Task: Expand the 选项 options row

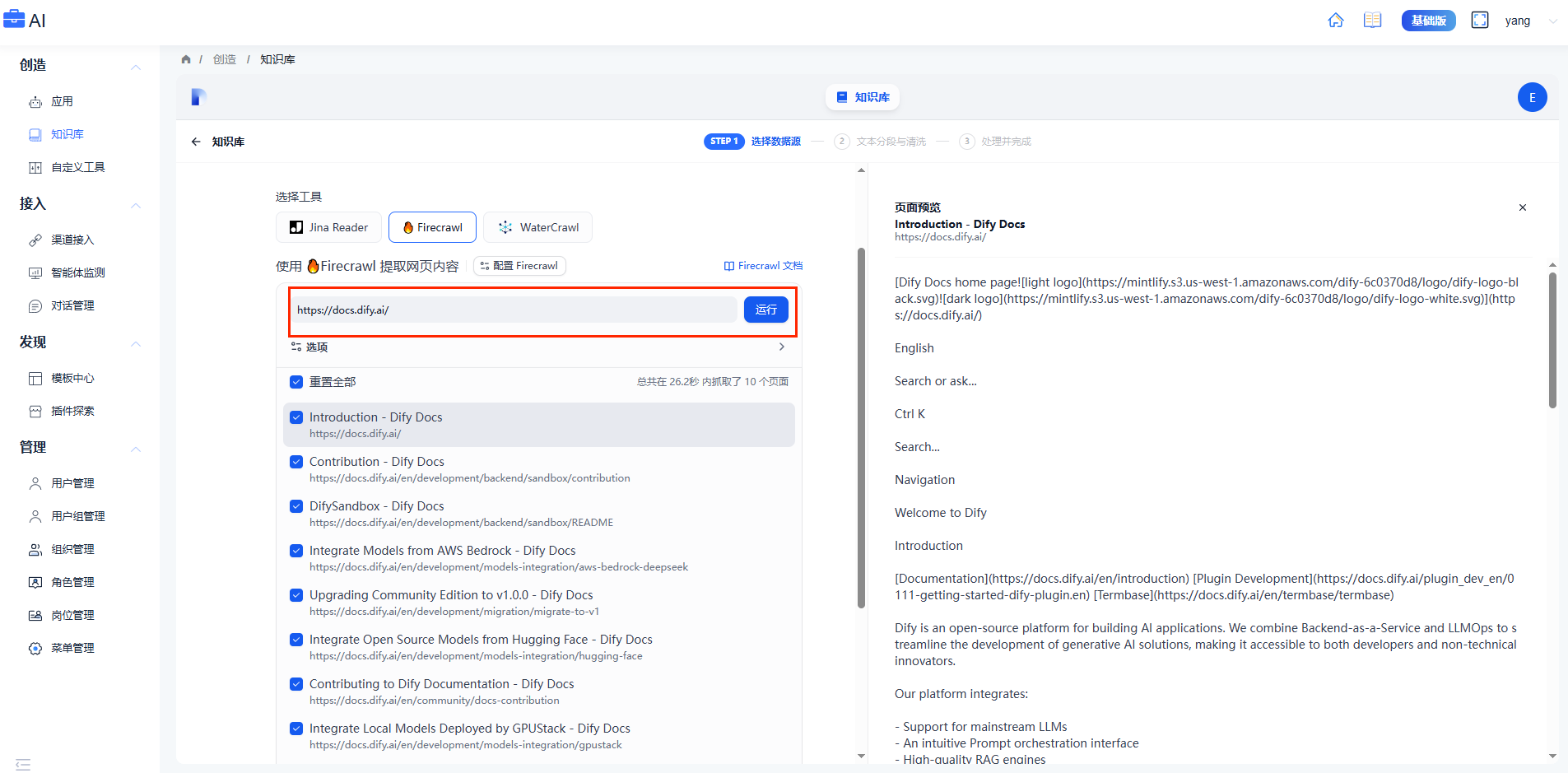Action: tap(539, 347)
